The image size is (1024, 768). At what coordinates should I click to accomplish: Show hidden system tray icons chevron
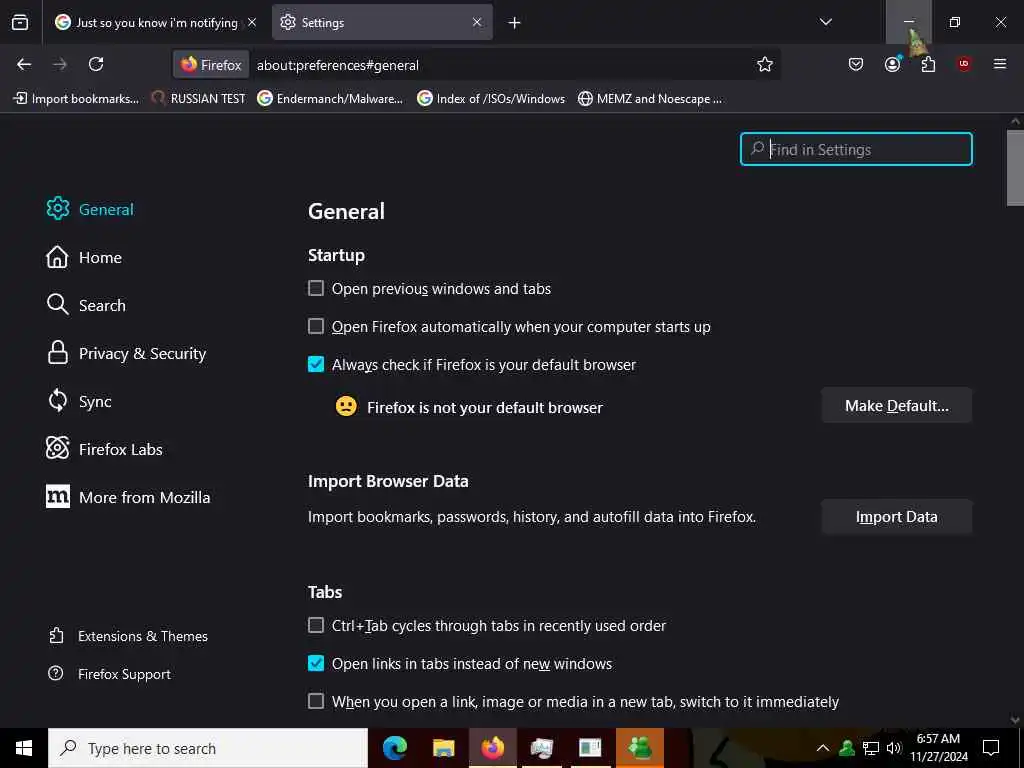pyautogui.click(x=823, y=748)
